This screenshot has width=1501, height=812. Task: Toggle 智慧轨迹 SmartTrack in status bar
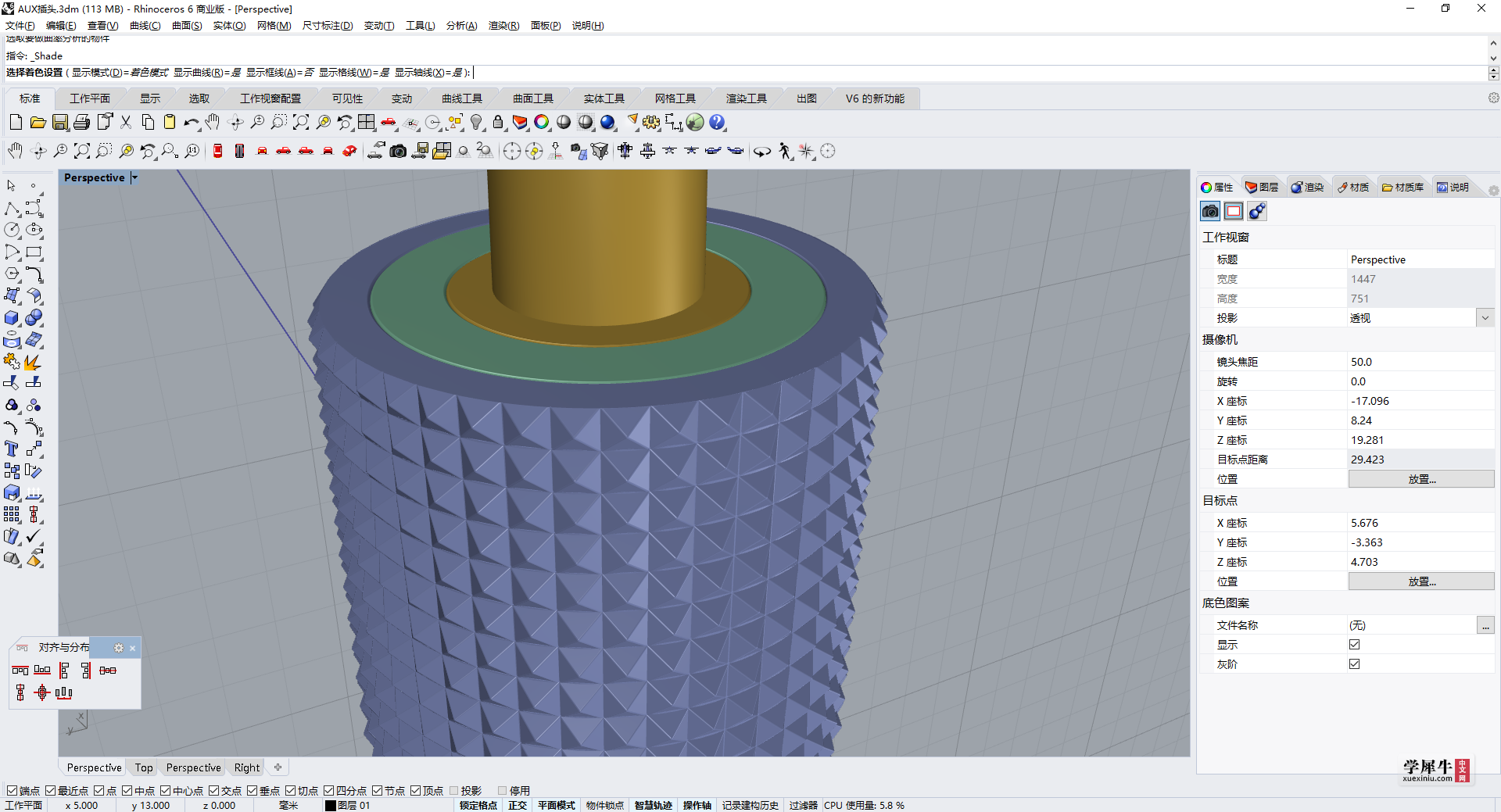654,806
